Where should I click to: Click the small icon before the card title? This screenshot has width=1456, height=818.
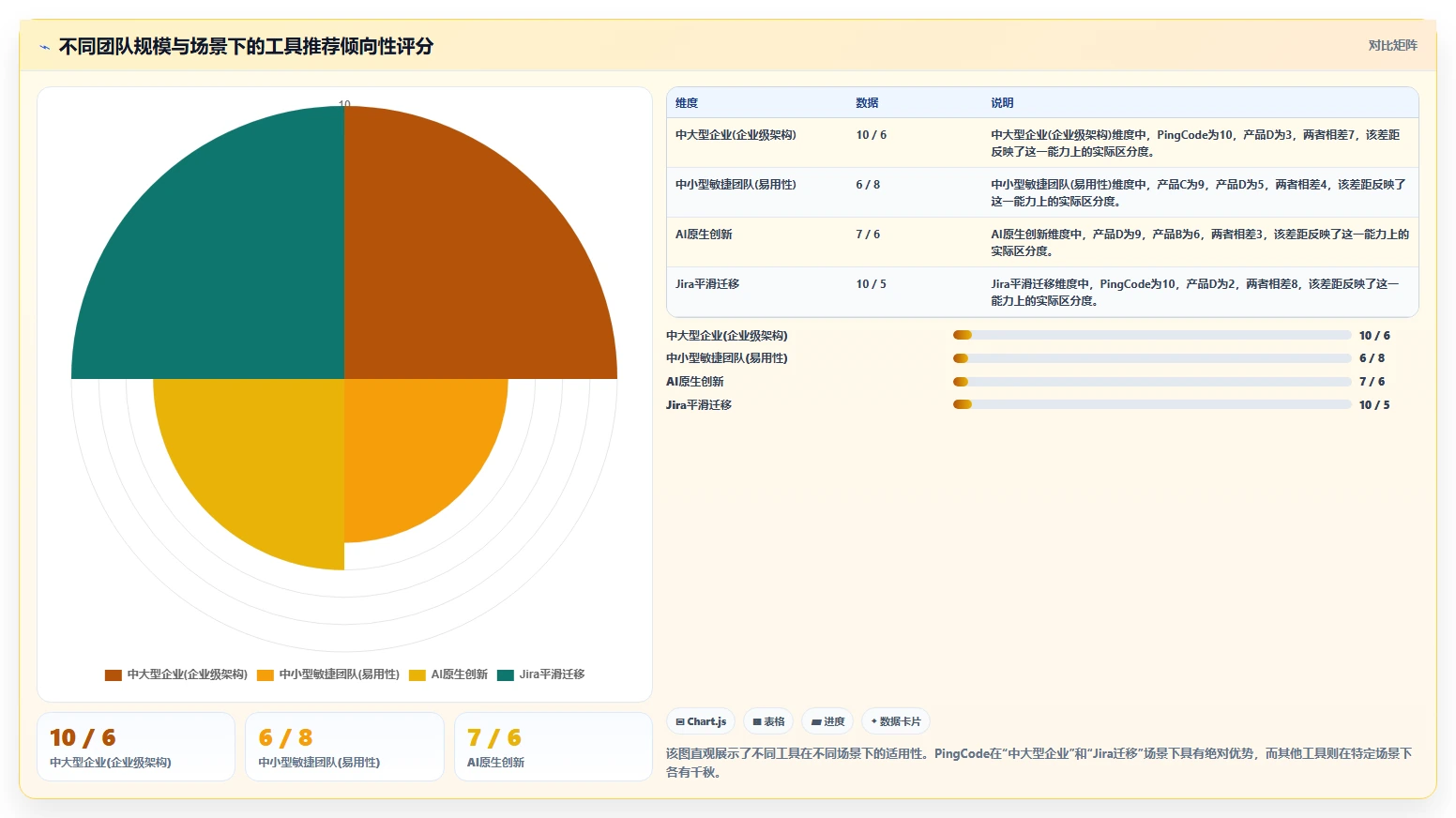pyautogui.click(x=44, y=47)
